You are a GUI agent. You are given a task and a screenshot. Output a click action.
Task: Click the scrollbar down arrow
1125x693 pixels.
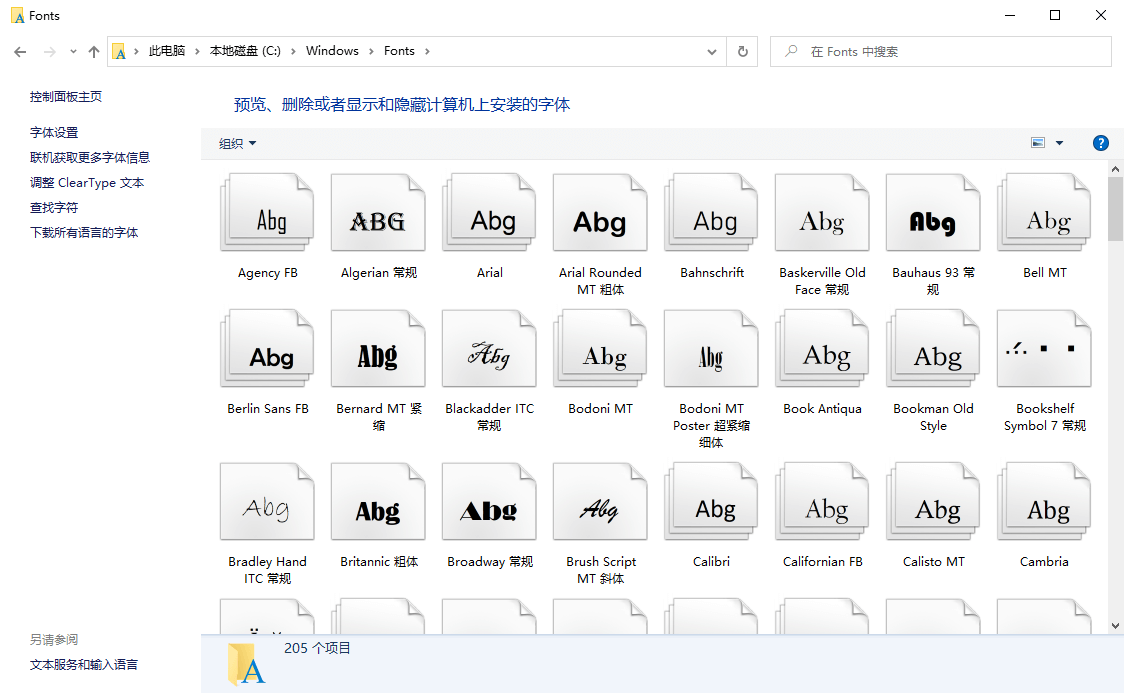[1115, 625]
